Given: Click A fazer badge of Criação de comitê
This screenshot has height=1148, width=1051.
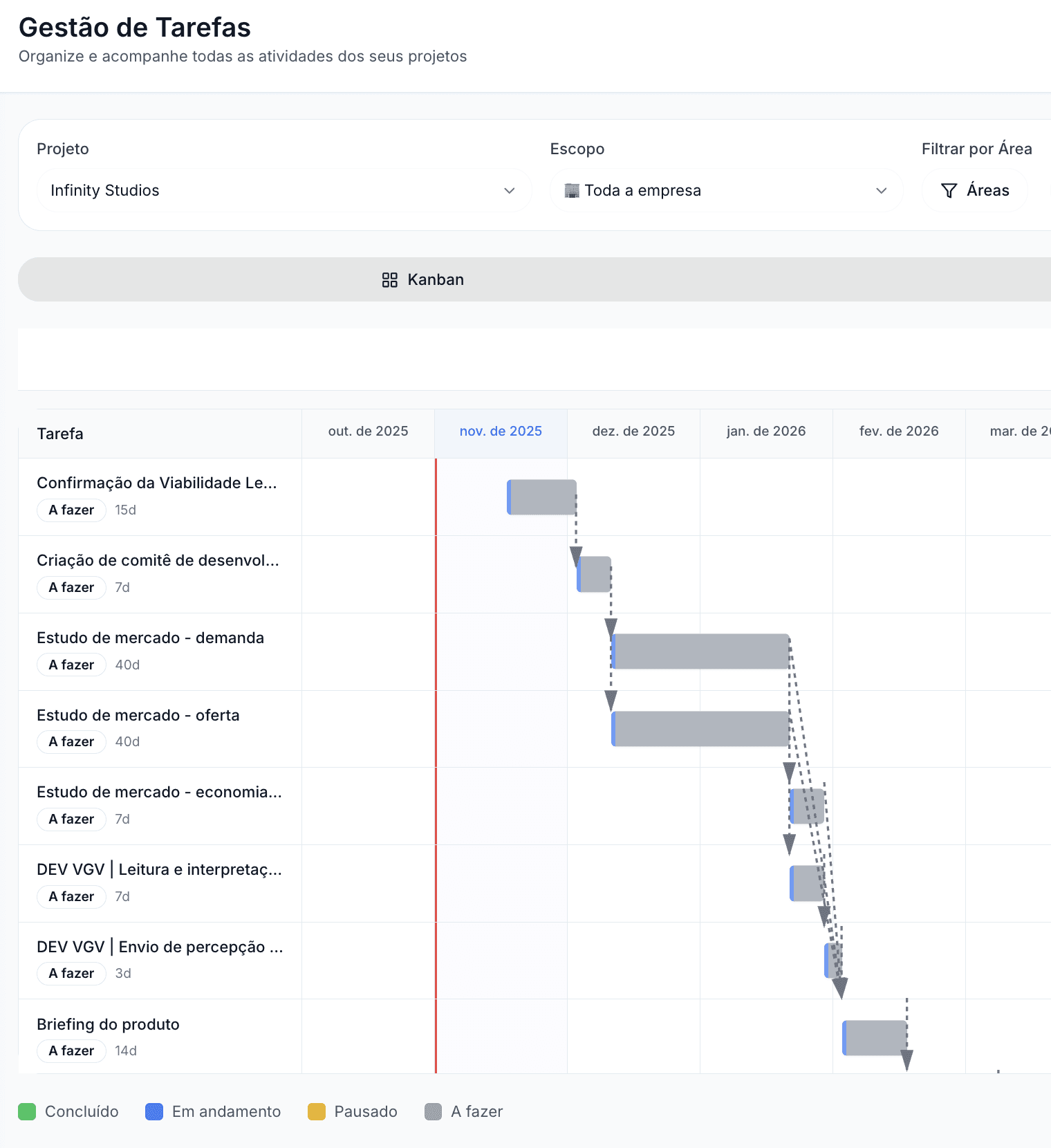Looking at the screenshot, I should pos(71,587).
